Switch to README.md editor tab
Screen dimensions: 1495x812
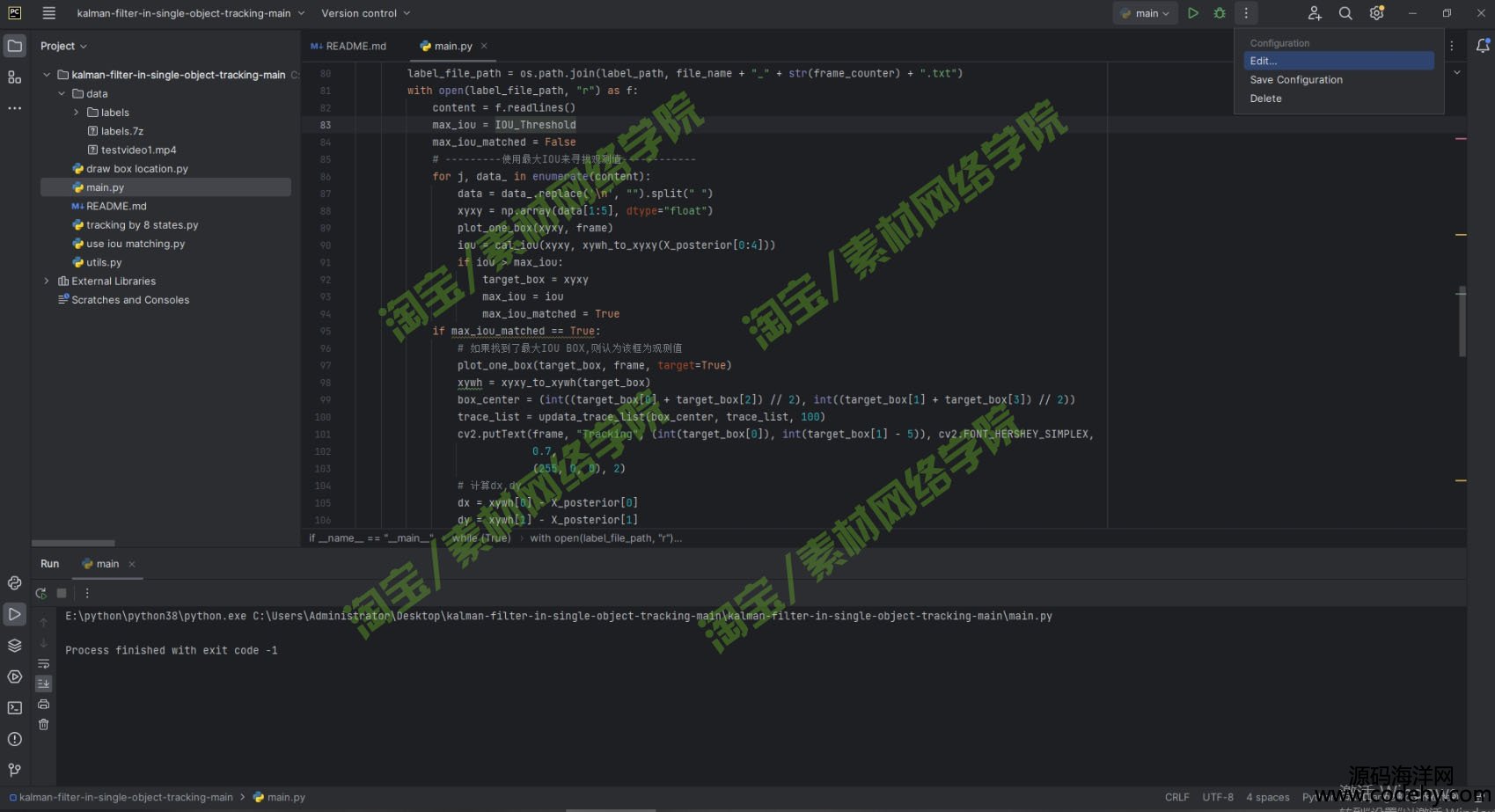(348, 46)
